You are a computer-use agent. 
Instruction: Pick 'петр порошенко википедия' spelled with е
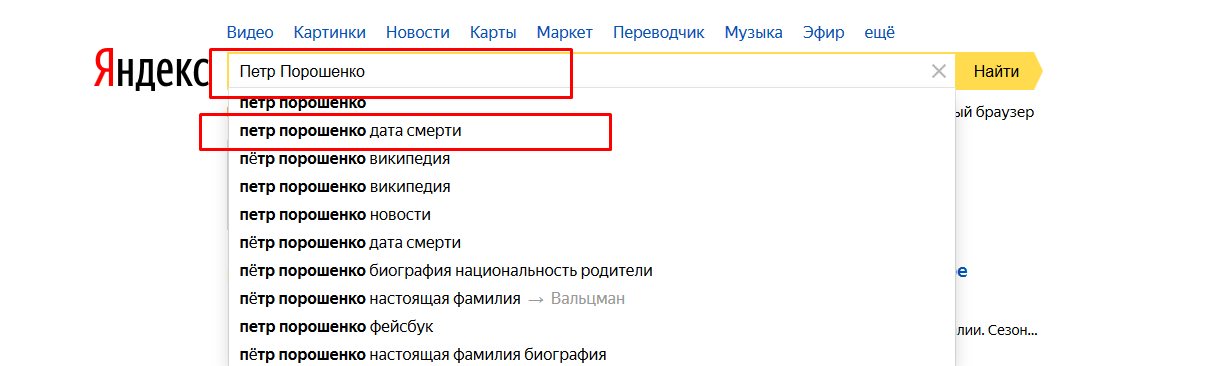[x=592, y=187]
